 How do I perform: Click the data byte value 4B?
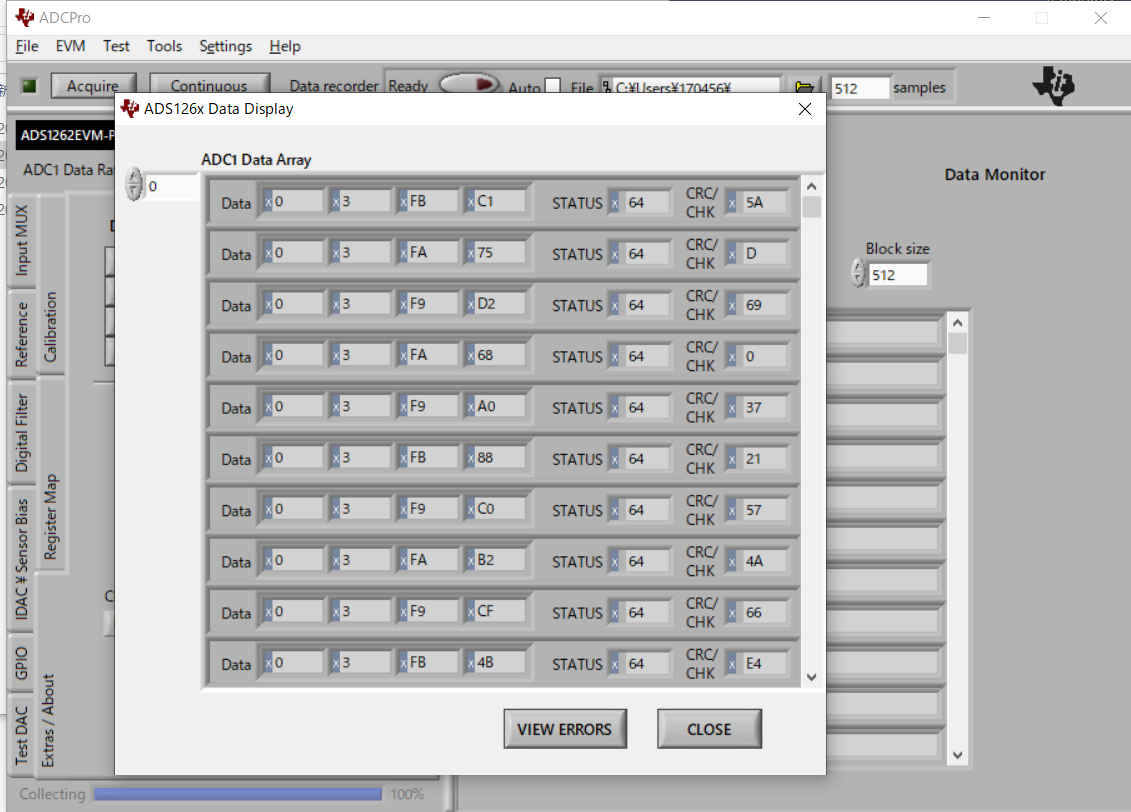[x=499, y=662]
